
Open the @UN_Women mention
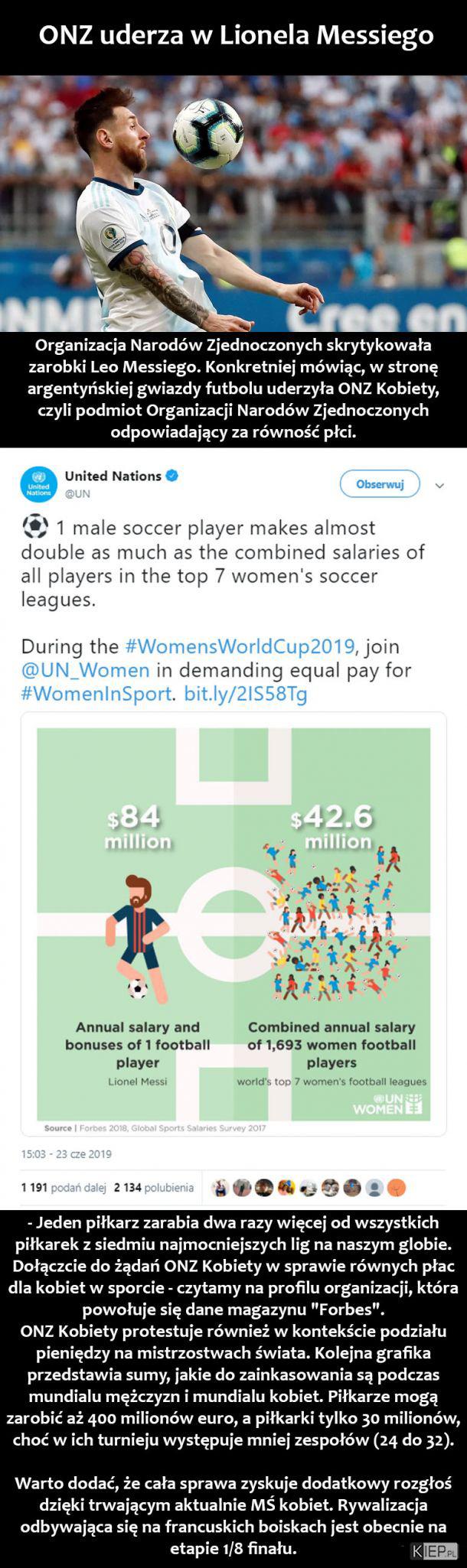coord(86,670)
